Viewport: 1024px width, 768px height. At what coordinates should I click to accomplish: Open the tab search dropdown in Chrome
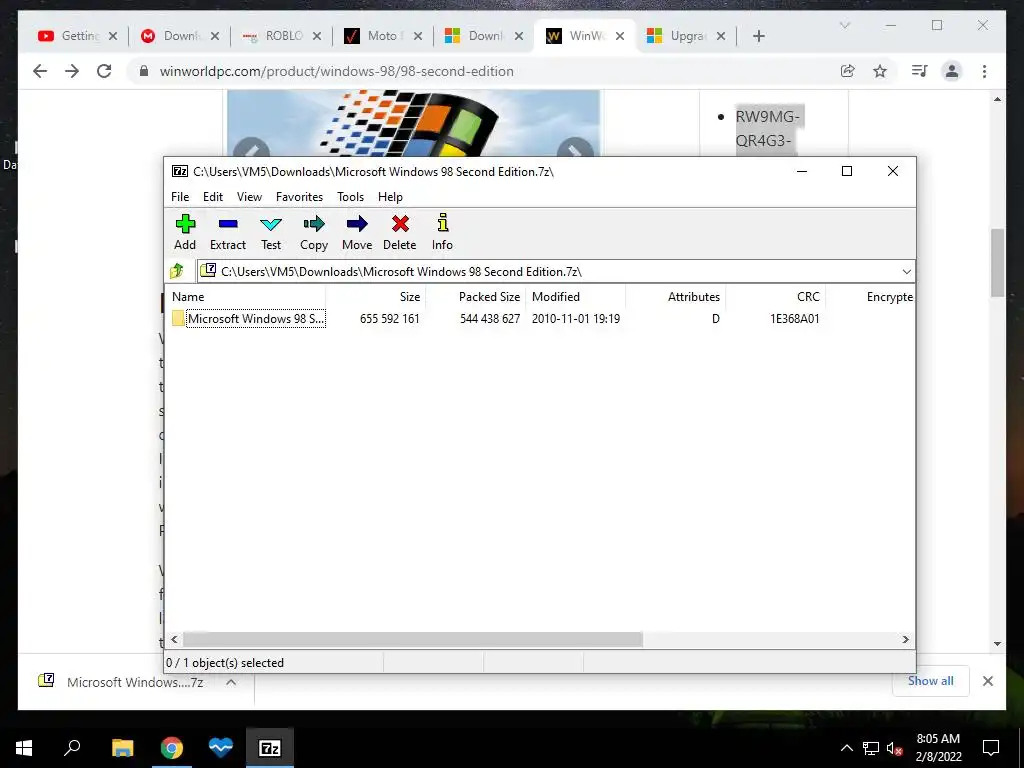844,25
